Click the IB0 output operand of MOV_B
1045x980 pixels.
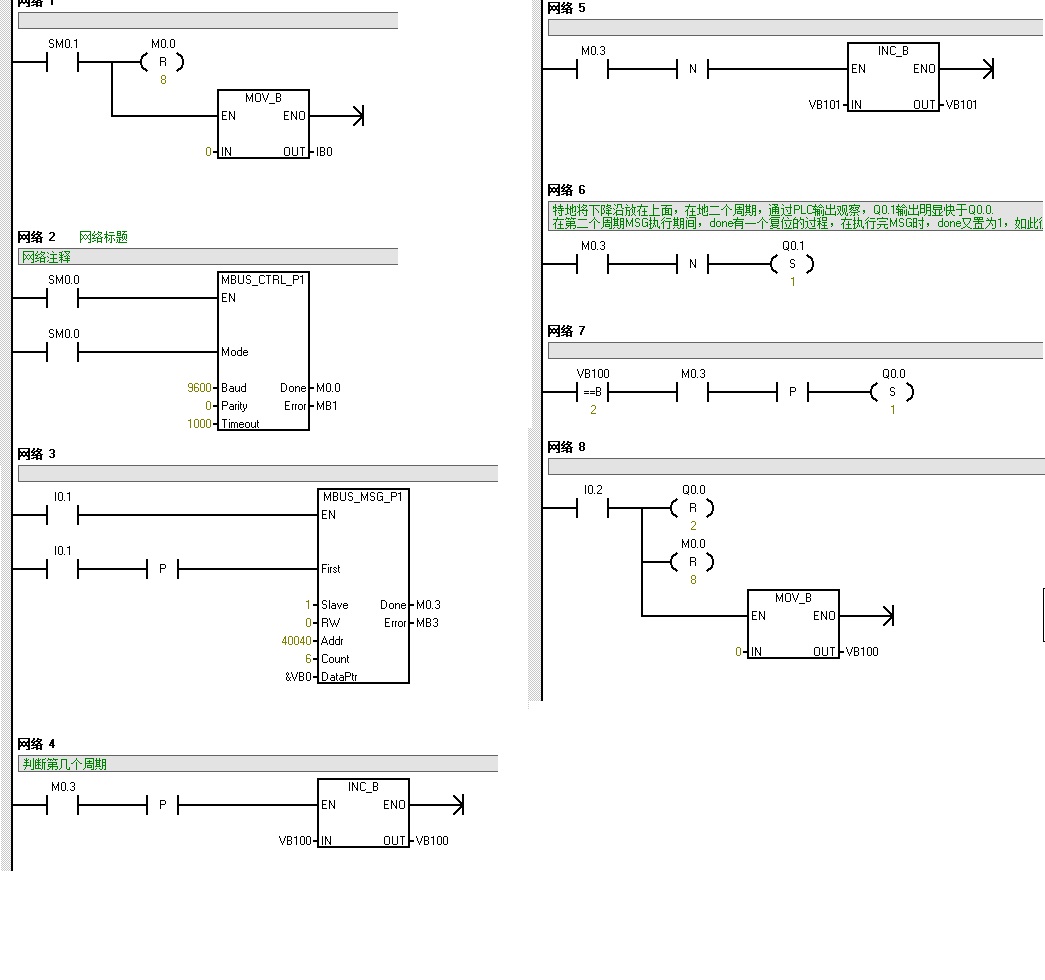(x=325, y=152)
